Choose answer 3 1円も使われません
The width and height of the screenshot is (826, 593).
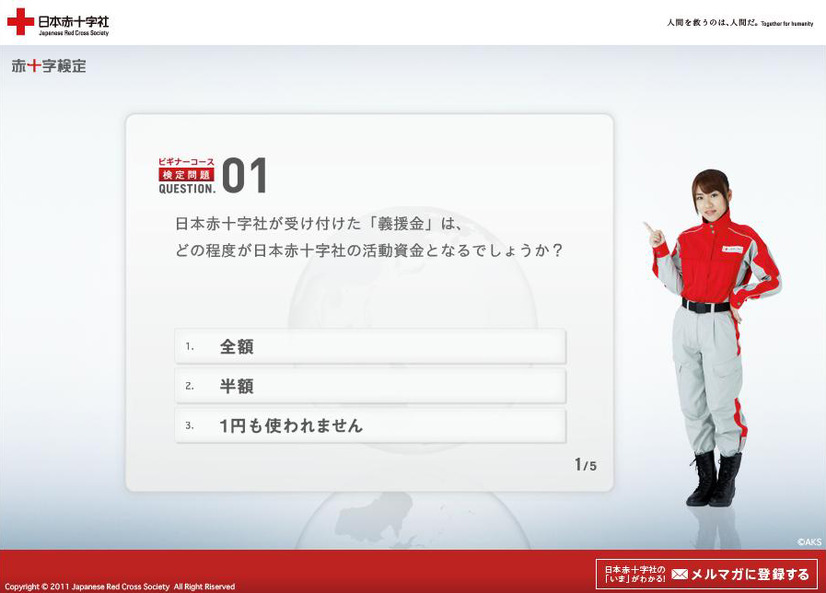370,426
